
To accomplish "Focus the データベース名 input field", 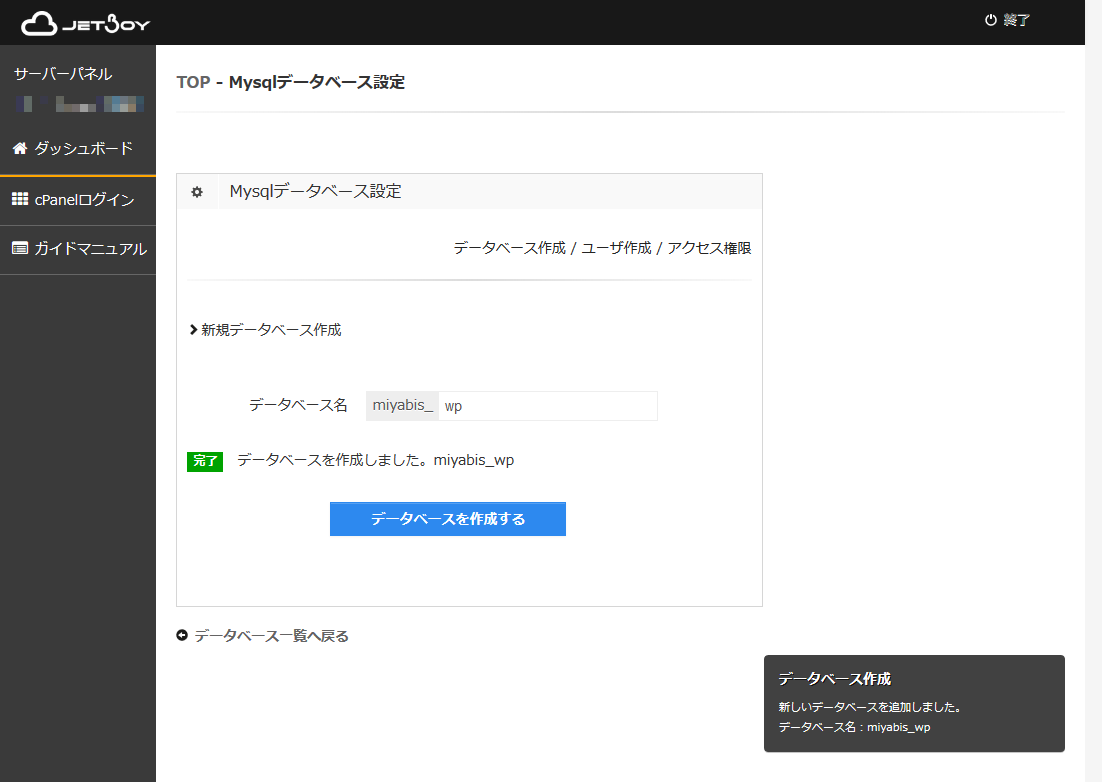I will pos(547,406).
